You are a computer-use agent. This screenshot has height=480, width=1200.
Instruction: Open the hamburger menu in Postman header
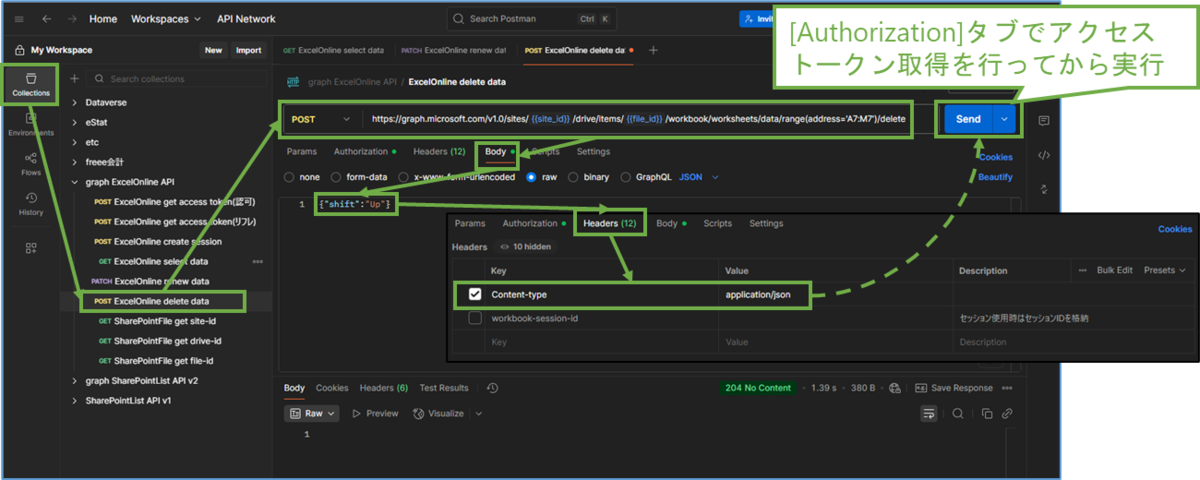[x=19, y=18]
